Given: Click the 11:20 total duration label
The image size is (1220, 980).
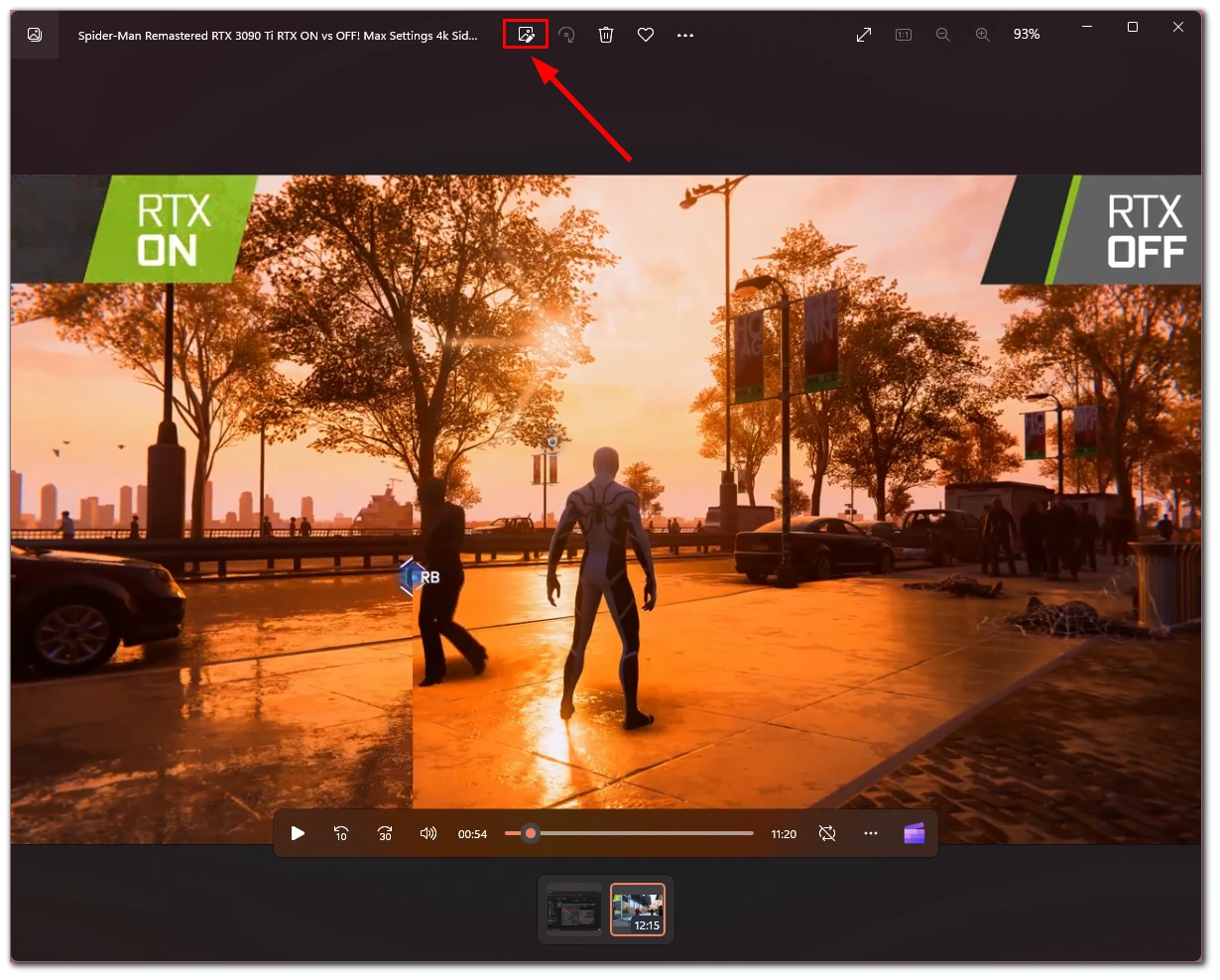Looking at the screenshot, I should pyautogui.click(x=784, y=834).
